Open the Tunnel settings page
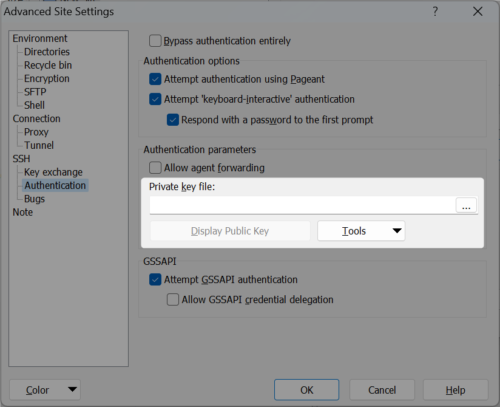 coord(39,145)
